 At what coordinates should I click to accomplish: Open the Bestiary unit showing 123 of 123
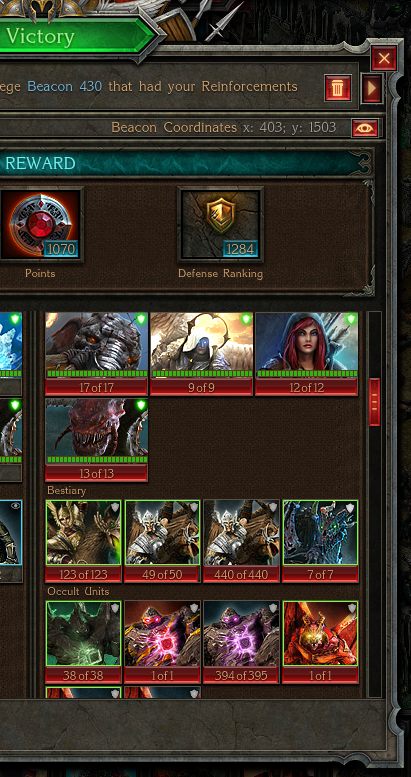(x=83, y=541)
